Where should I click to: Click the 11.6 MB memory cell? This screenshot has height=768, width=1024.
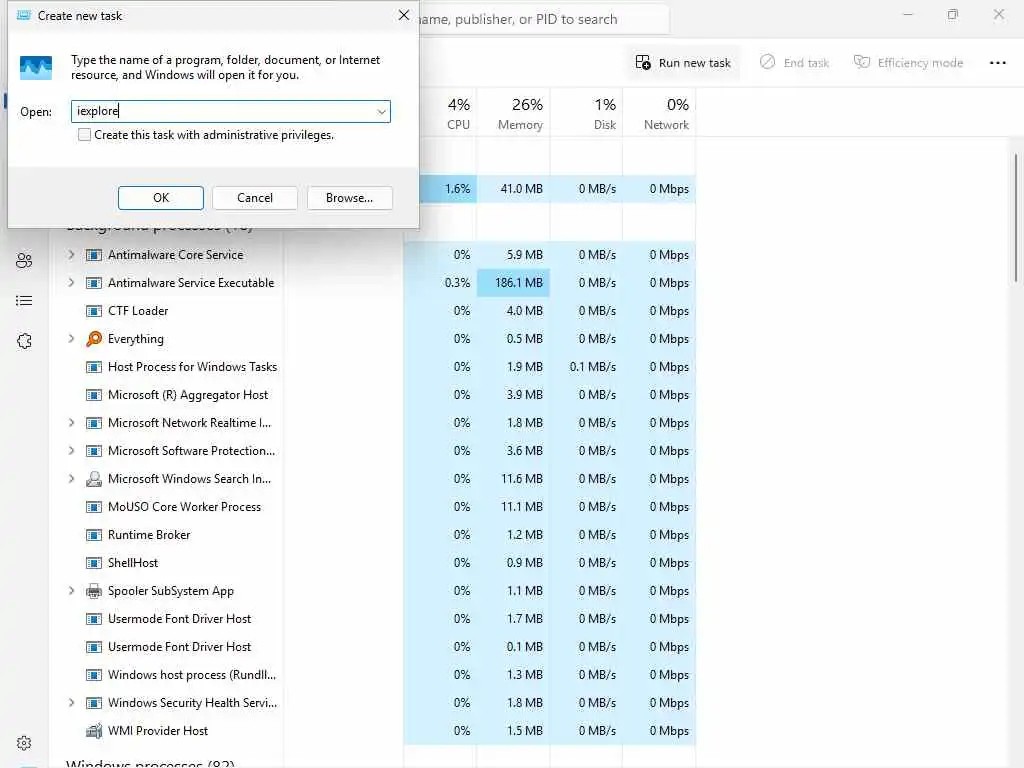513,479
